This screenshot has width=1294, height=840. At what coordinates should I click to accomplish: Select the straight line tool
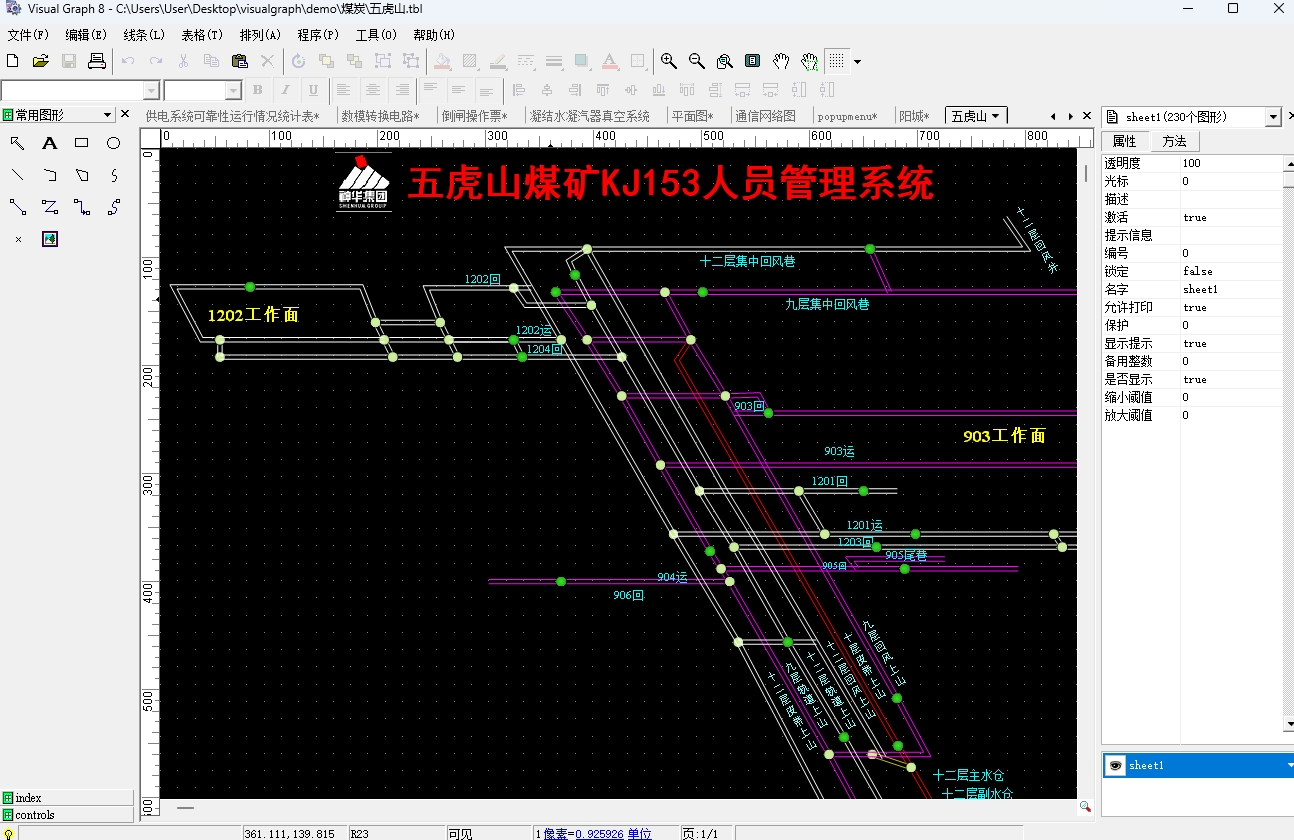[x=18, y=175]
